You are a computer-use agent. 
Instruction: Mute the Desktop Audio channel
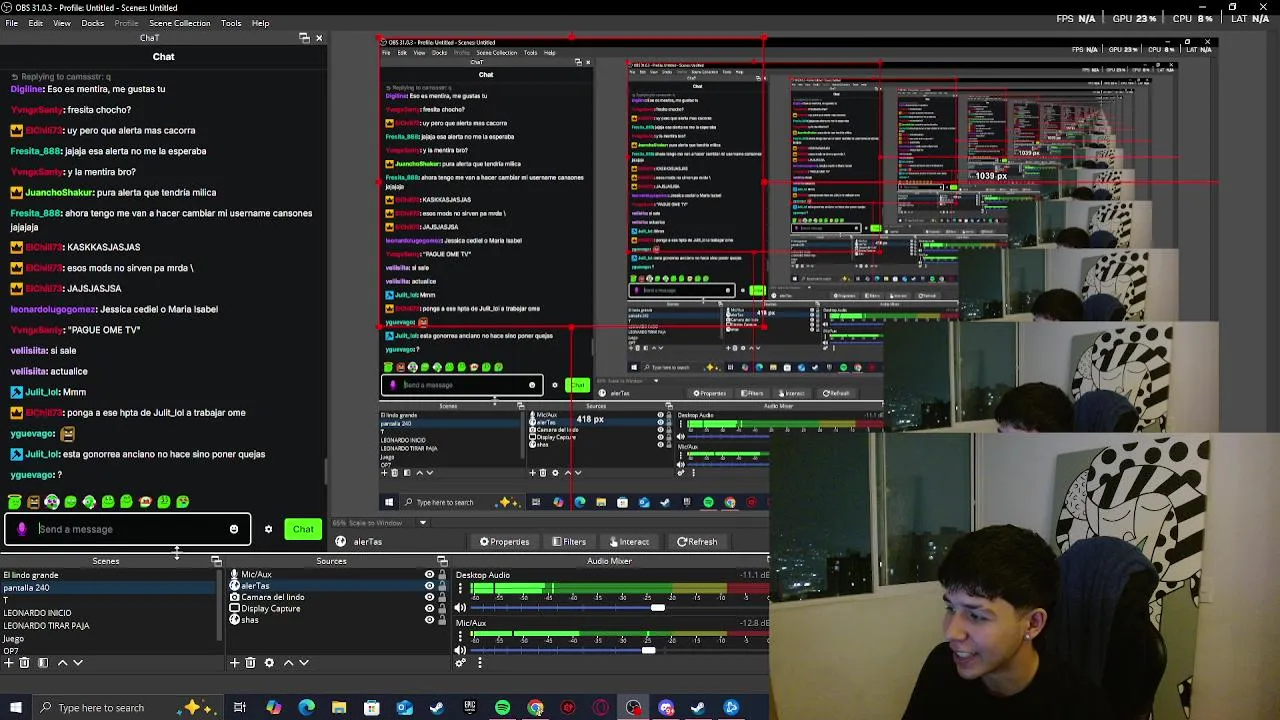tap(461, 607)
